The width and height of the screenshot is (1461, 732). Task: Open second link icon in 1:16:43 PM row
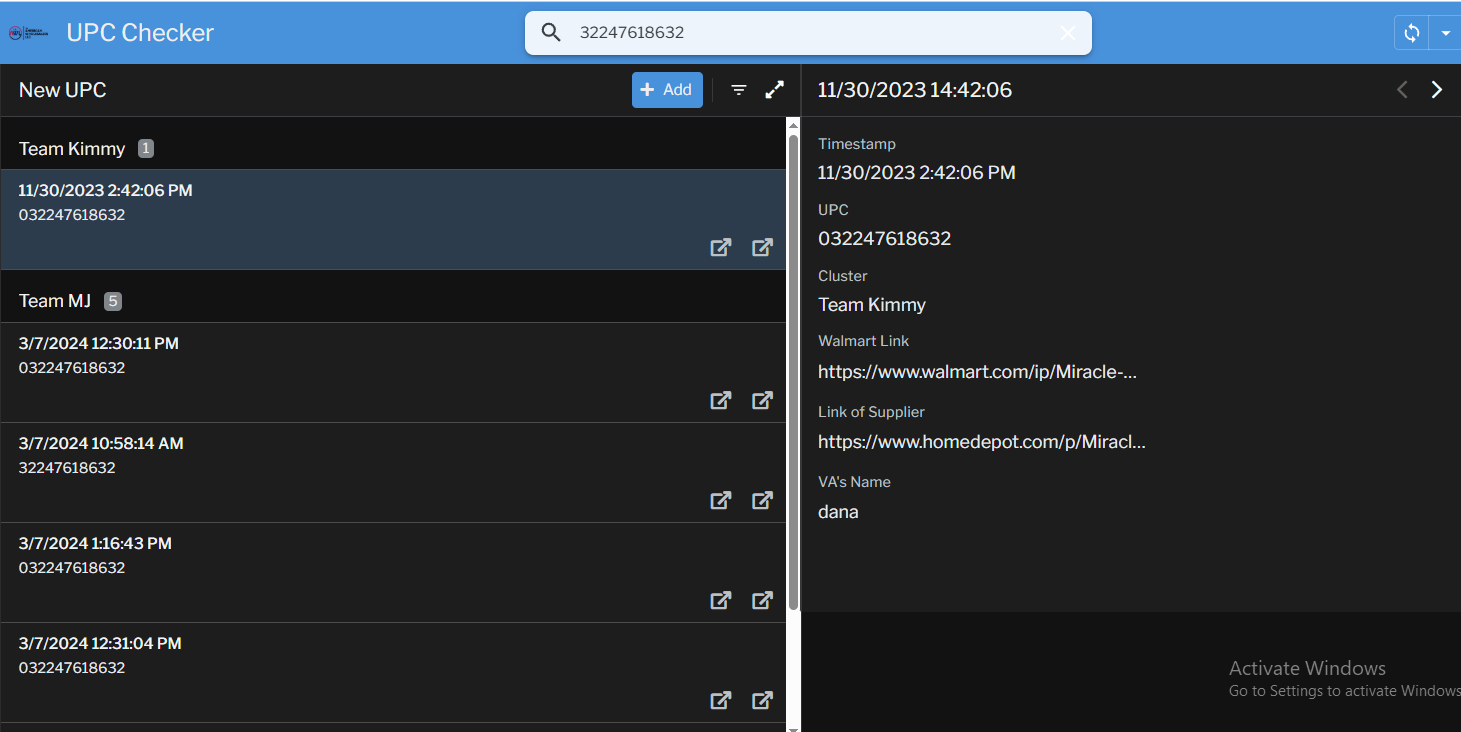763,600
